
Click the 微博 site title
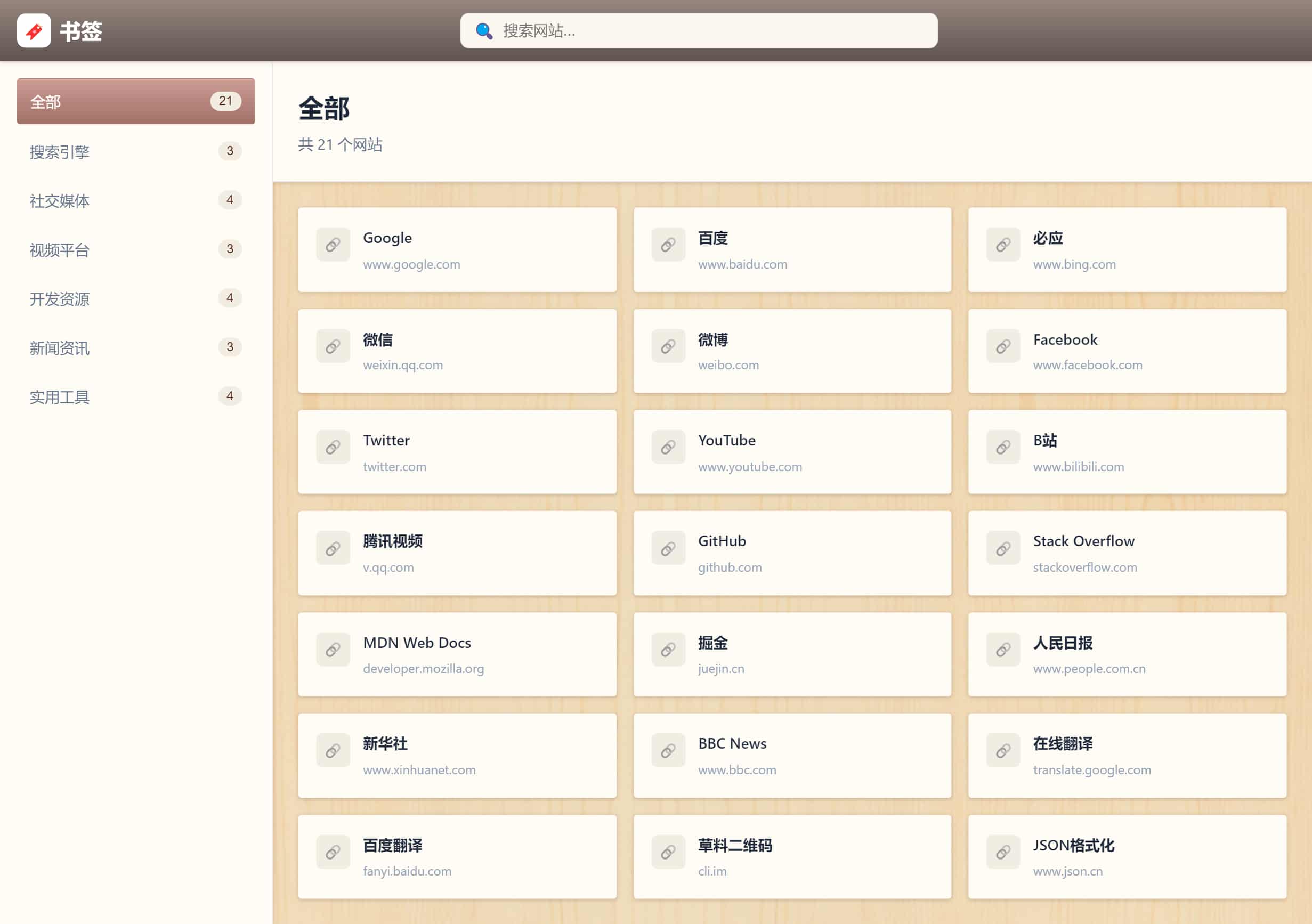point(712,339)
